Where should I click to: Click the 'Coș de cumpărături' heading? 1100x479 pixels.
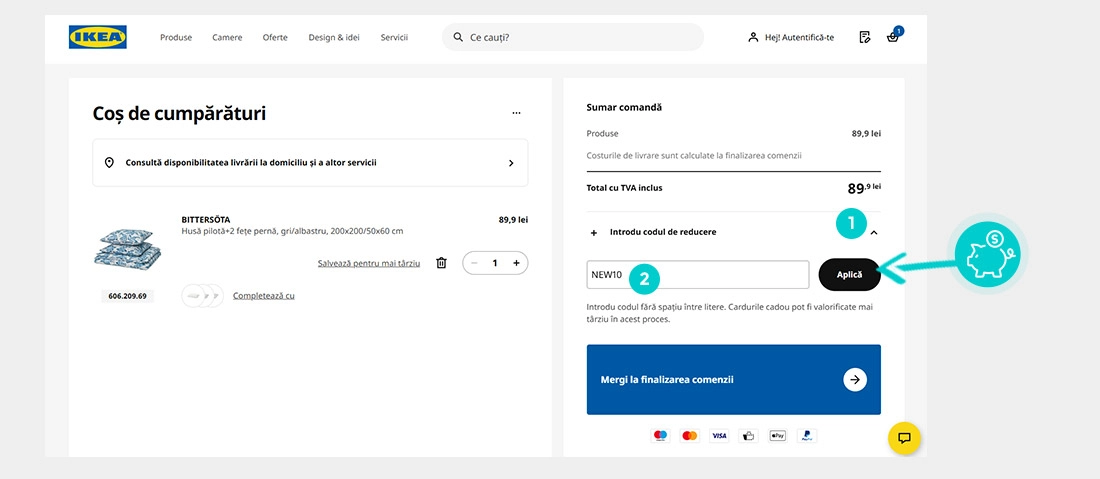click(x=180, y=114)
